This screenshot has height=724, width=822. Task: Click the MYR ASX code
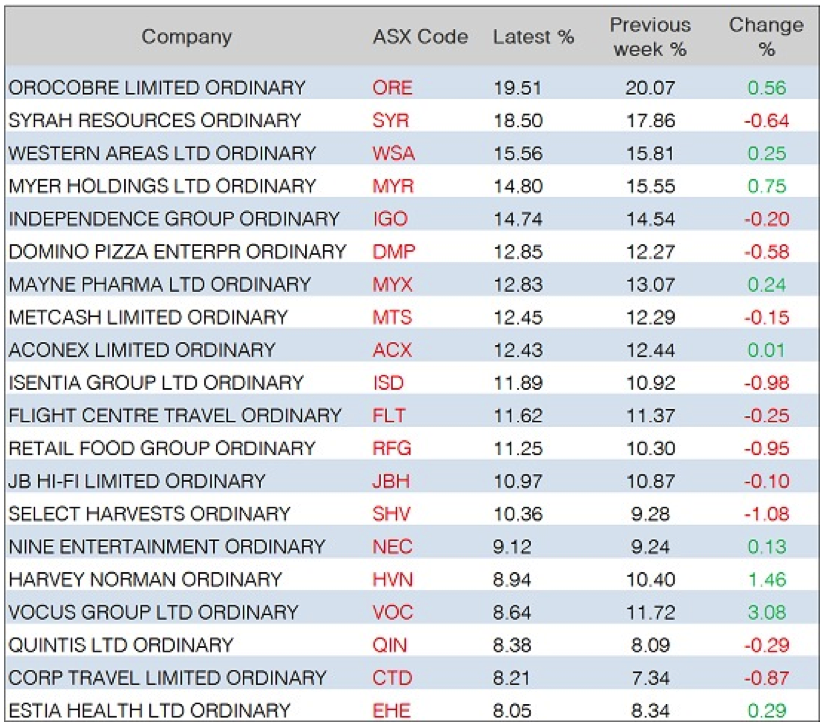coord(391,186)
